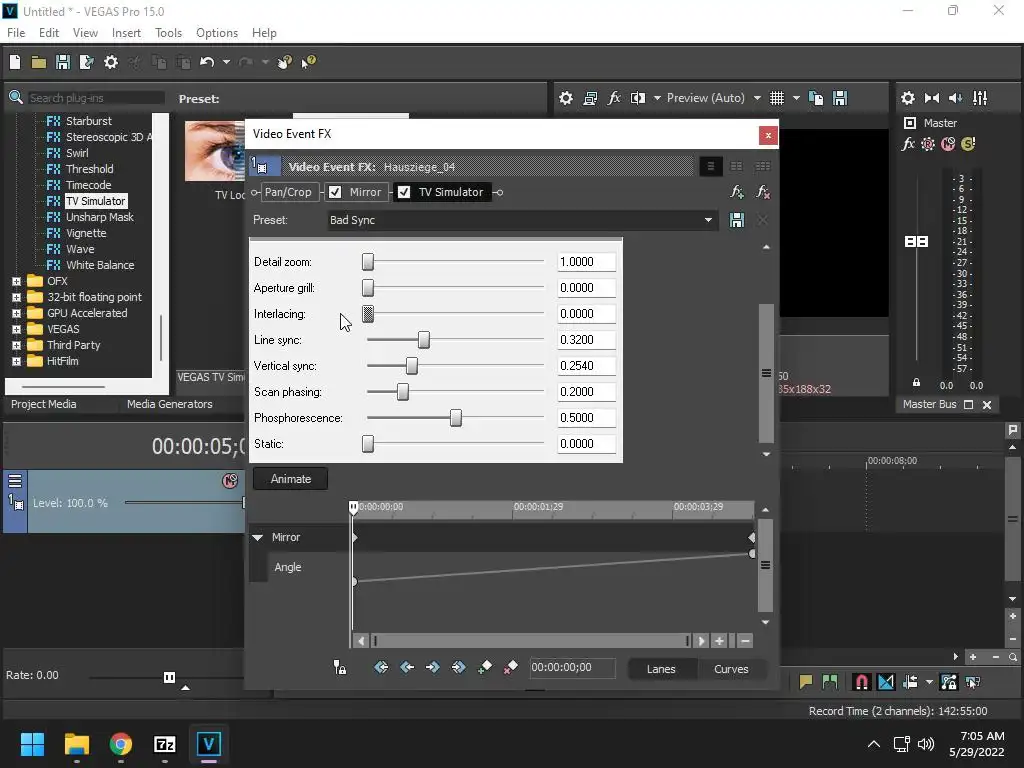The image size is (1024, 768).
Task: Open the undo history dropdown arrow
Action: 226,62
